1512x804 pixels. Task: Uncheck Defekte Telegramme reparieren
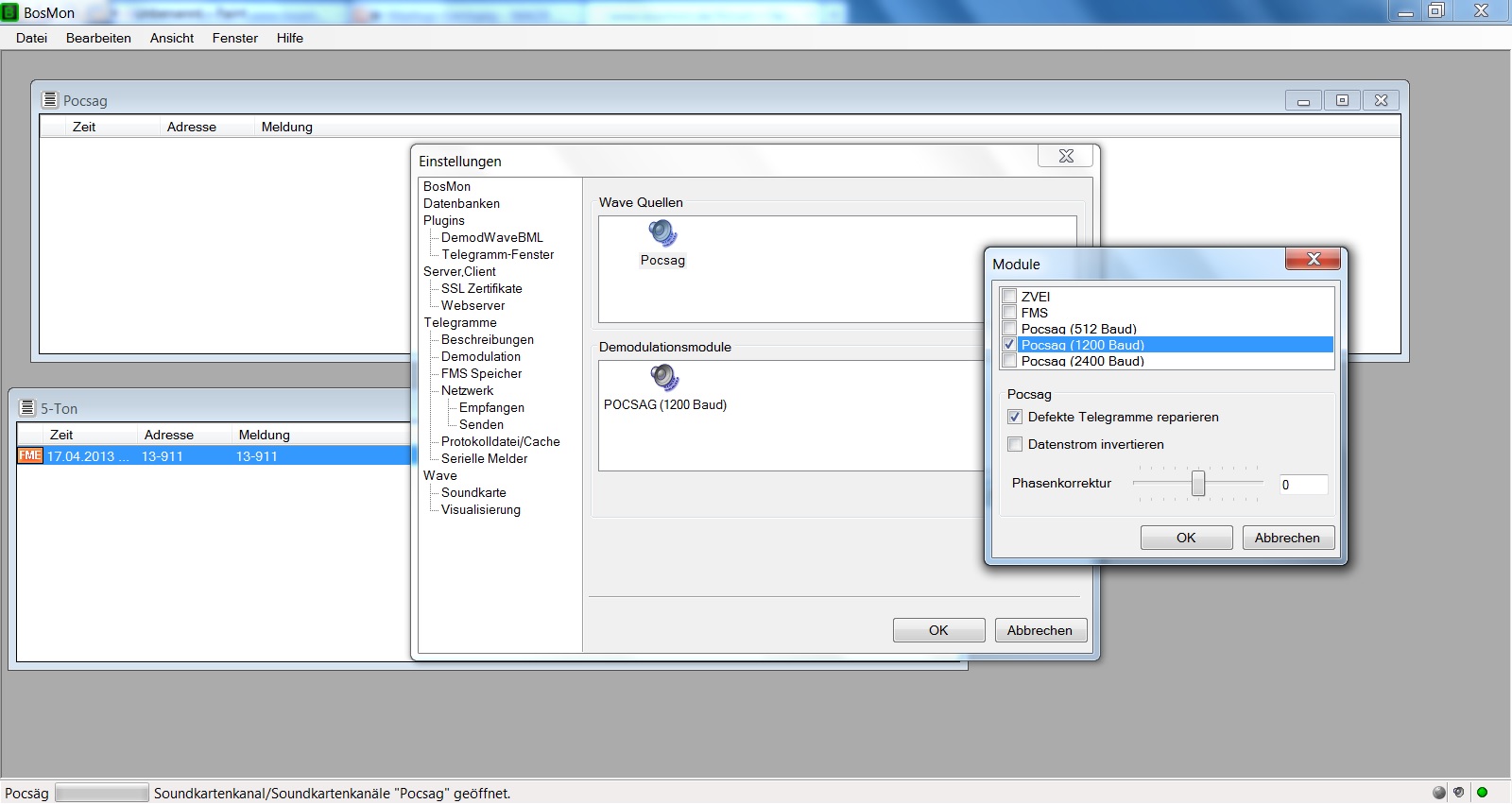(x=1015, y=417)
